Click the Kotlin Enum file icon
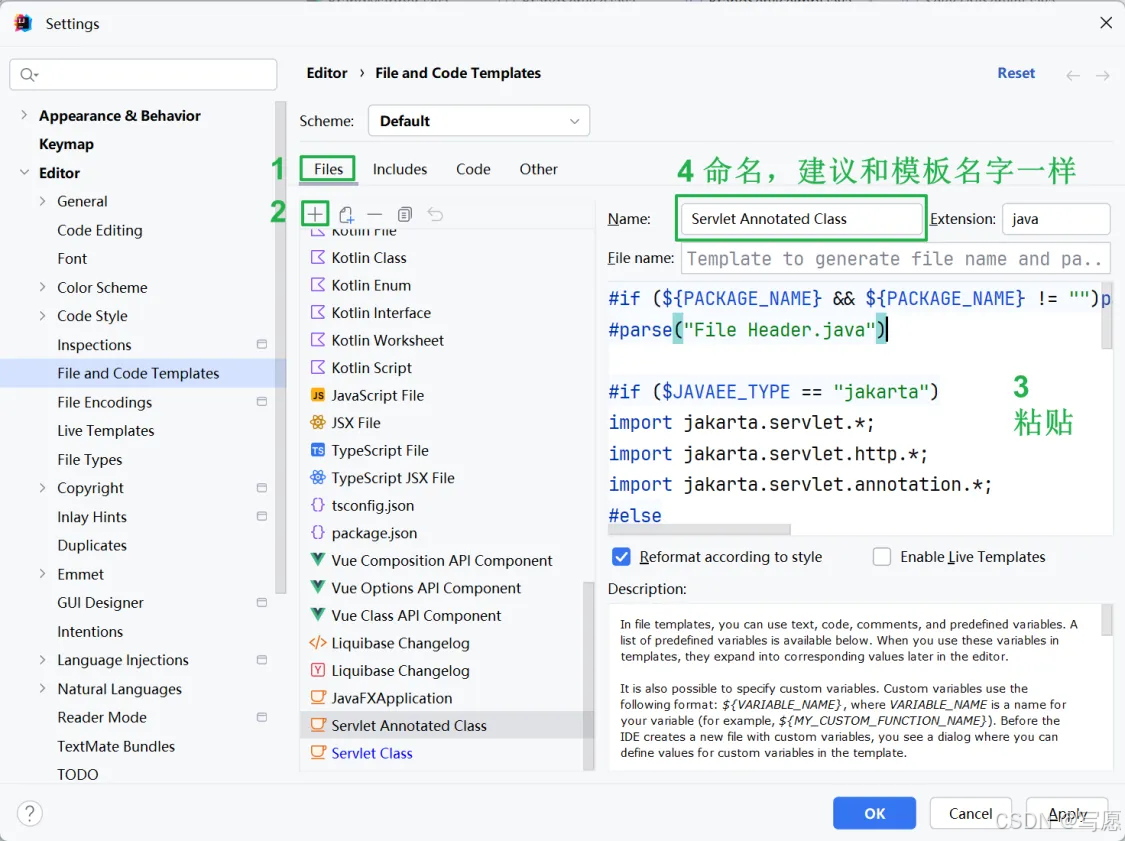Screen dimensions: 1125x841 click(318, 285)
